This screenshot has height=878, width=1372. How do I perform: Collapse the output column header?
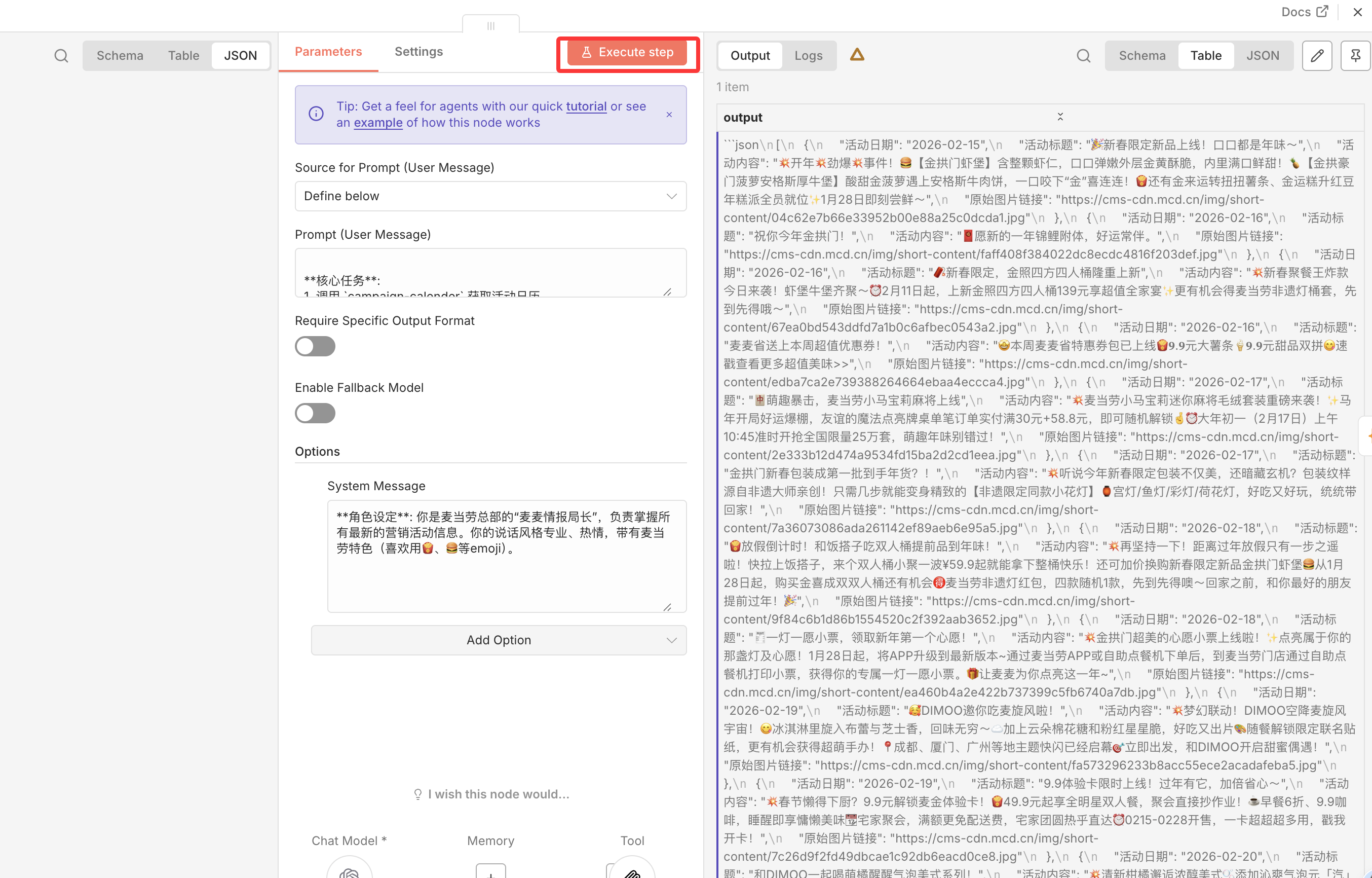[1060, 117]
